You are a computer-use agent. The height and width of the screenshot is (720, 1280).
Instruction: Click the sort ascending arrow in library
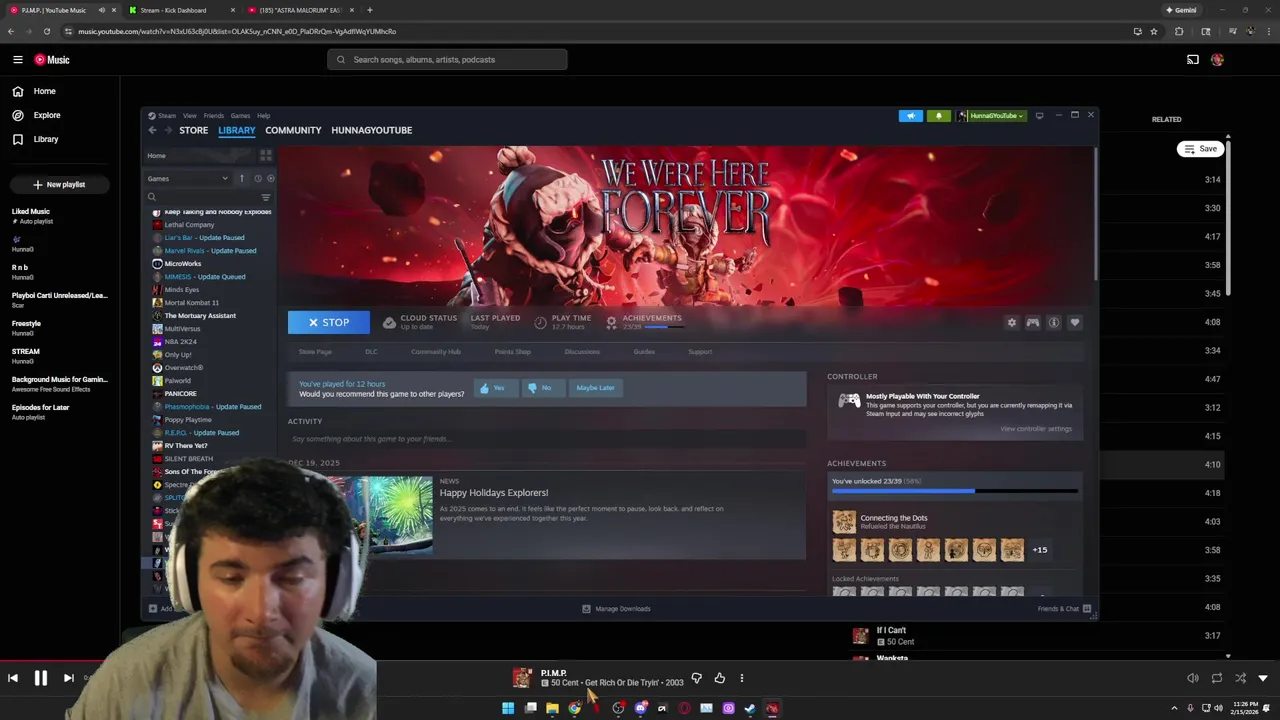coord(241,179)
